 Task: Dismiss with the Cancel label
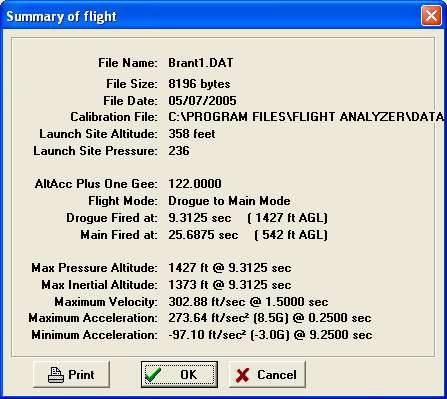coord(276,375)
